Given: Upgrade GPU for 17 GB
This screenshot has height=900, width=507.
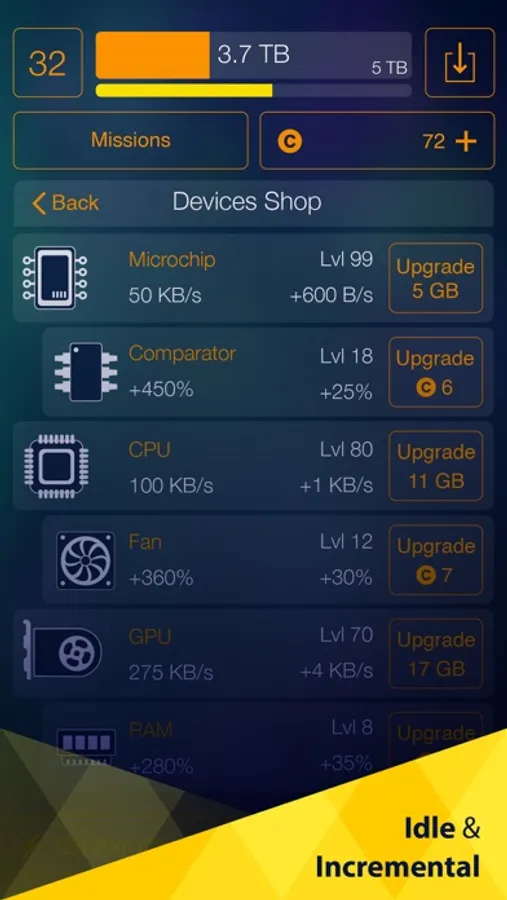Looking at the screenshot, I should click(435, 653).
